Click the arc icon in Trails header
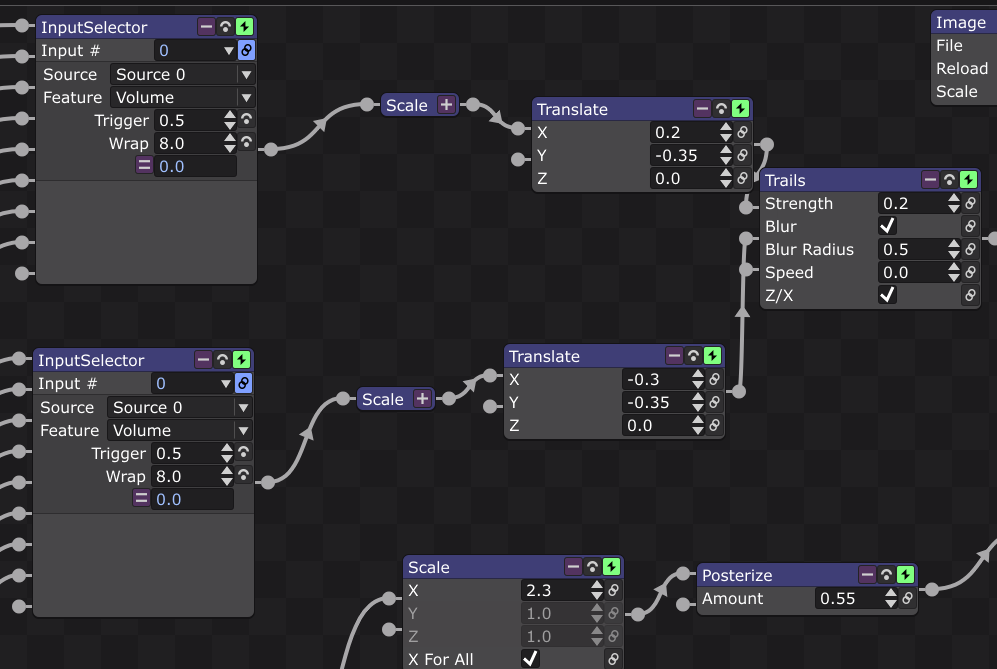This screenshot has width=997, height=669. (949, 180)
